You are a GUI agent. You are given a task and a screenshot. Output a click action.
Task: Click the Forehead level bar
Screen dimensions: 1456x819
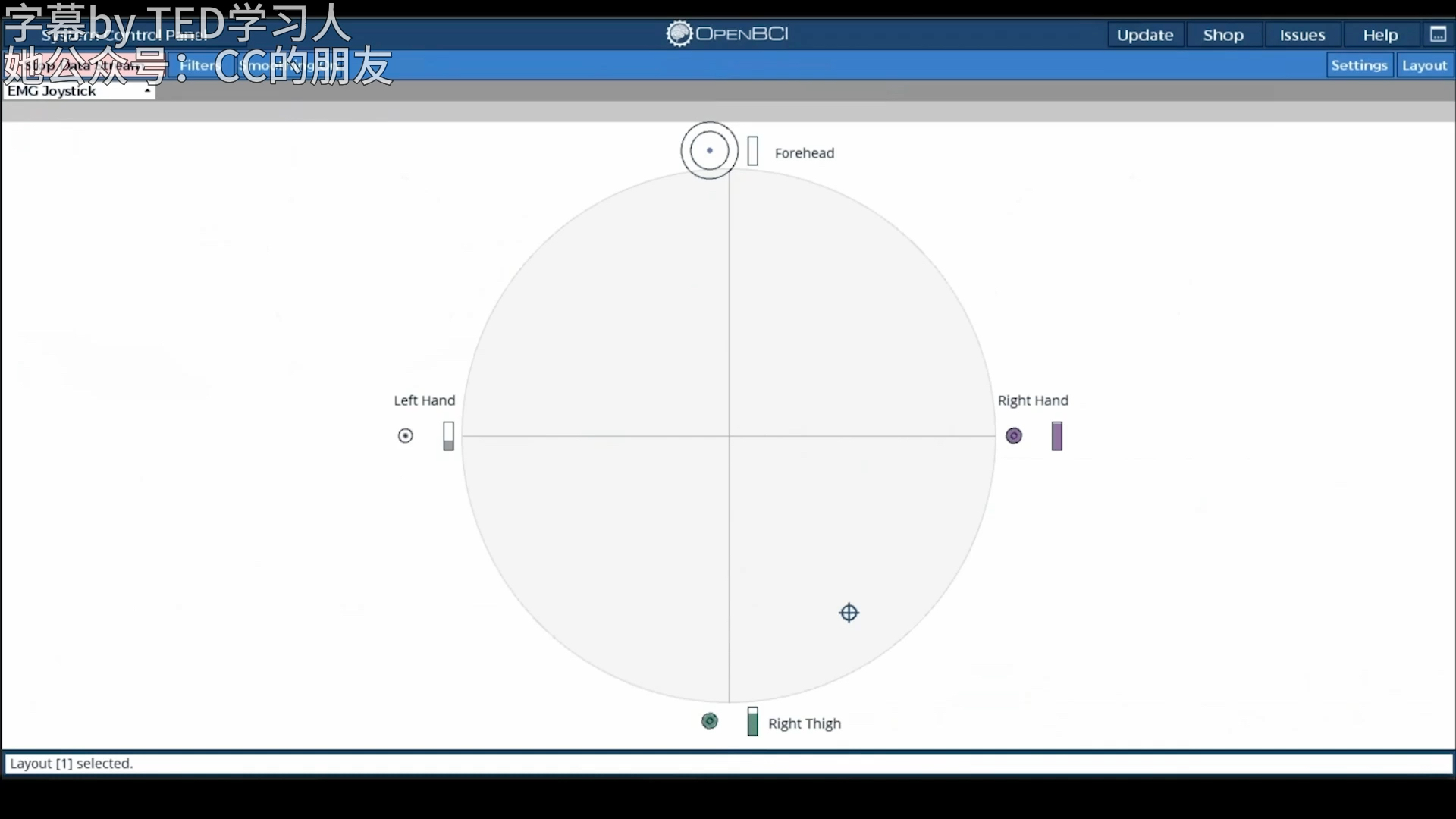[x=753, y=151]
